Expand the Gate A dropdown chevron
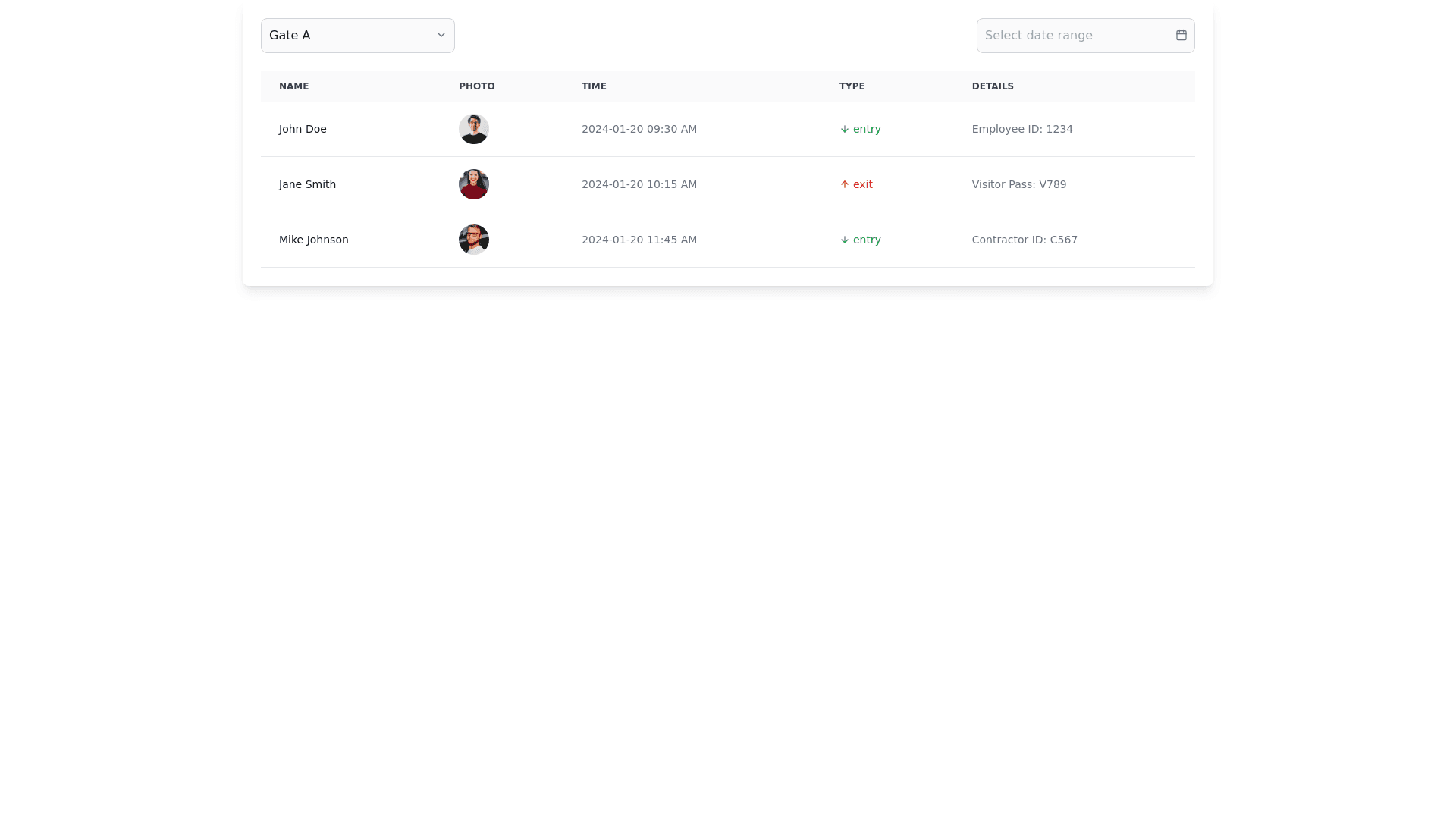Viewport: 1456px width, 819px height. [x=441, y=35]
